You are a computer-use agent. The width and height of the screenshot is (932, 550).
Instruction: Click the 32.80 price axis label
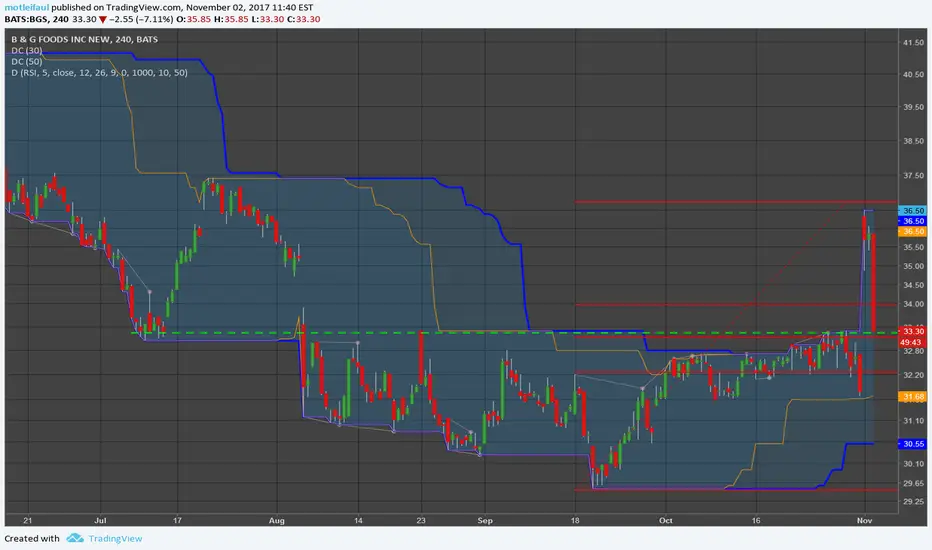[x=914, y=351]
